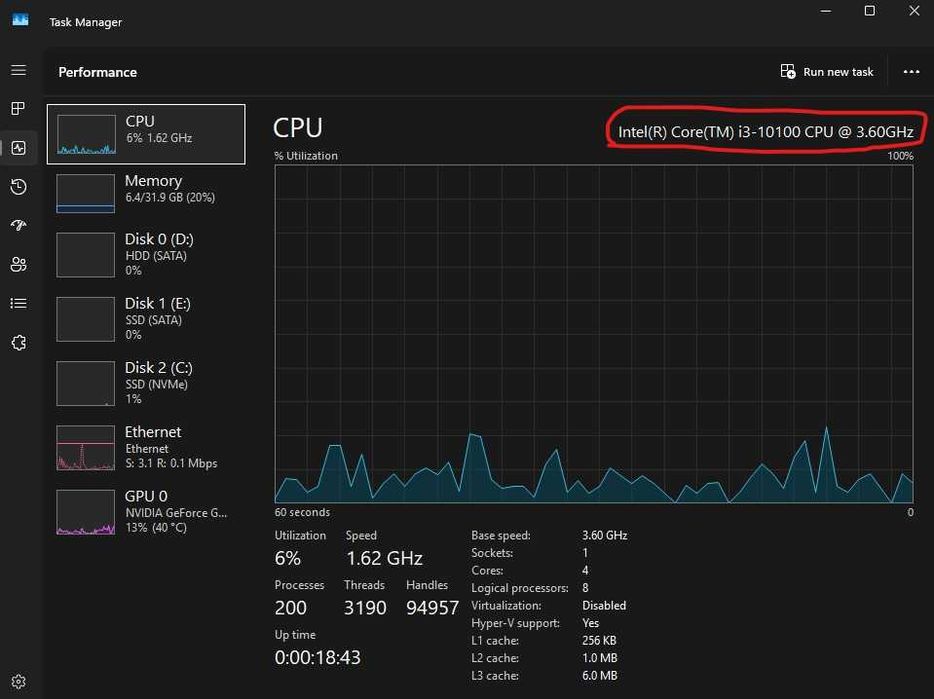Open the hamburger navigation menu
The width and height of the screenshot is (934, 699).
click(18, 70)
